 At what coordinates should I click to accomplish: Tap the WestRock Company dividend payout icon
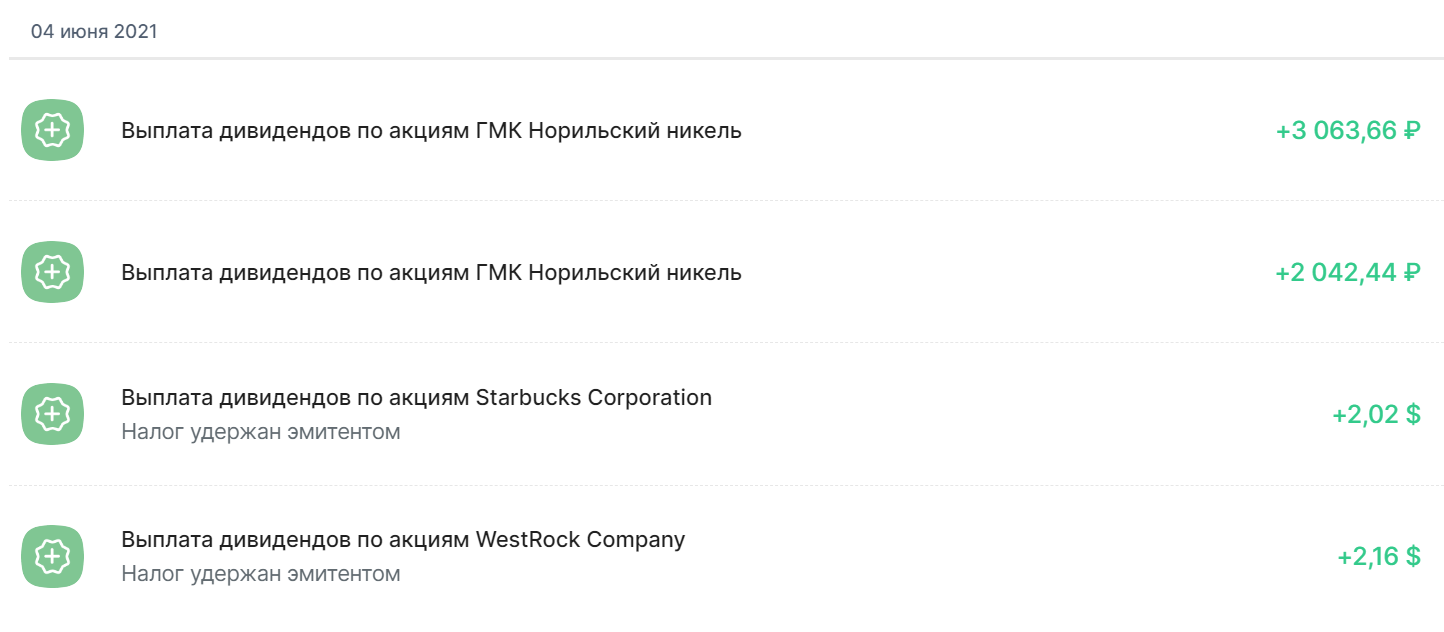click(x=52, y=556)
